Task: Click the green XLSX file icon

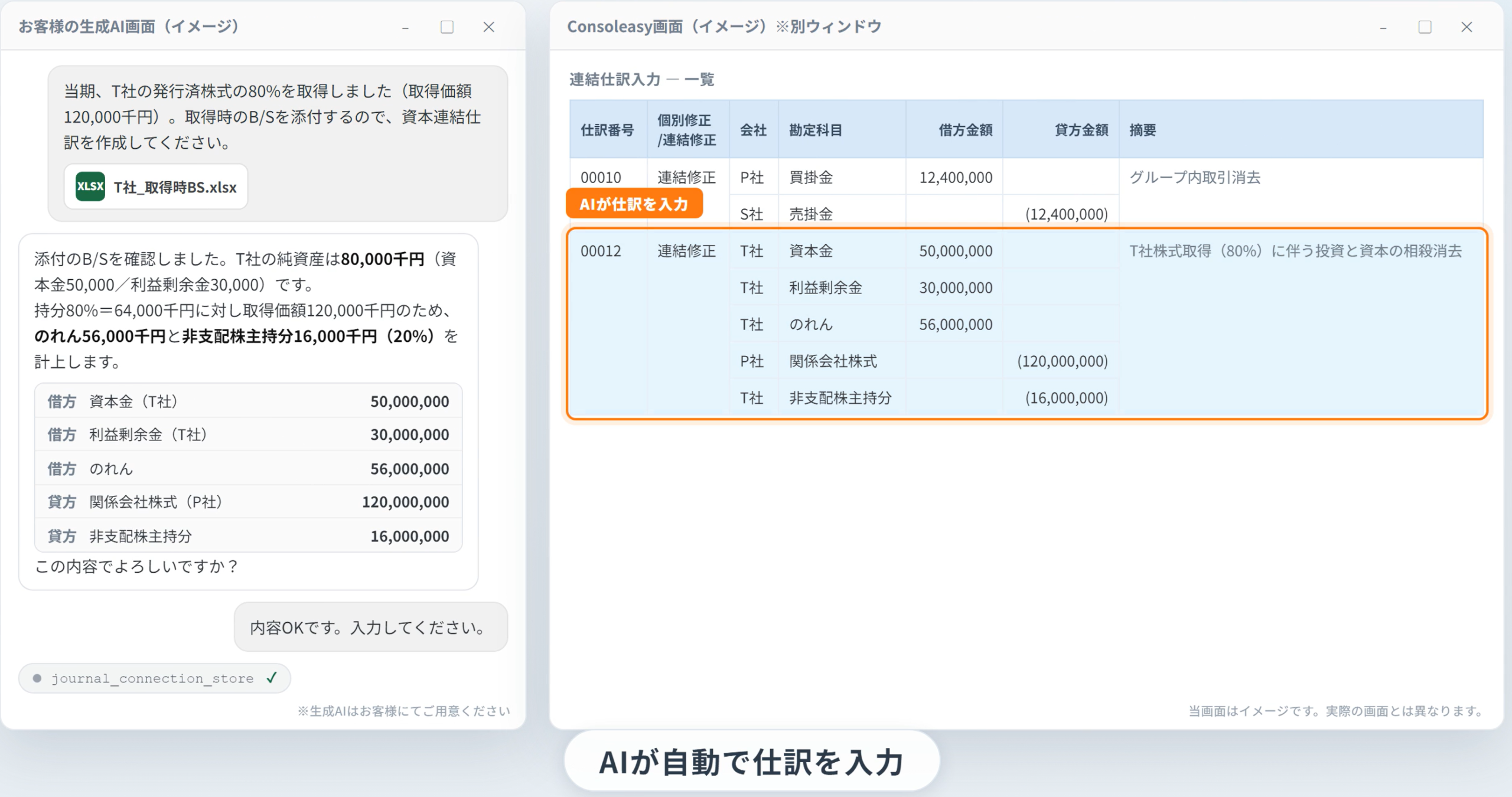Action: tap(90, 187)
